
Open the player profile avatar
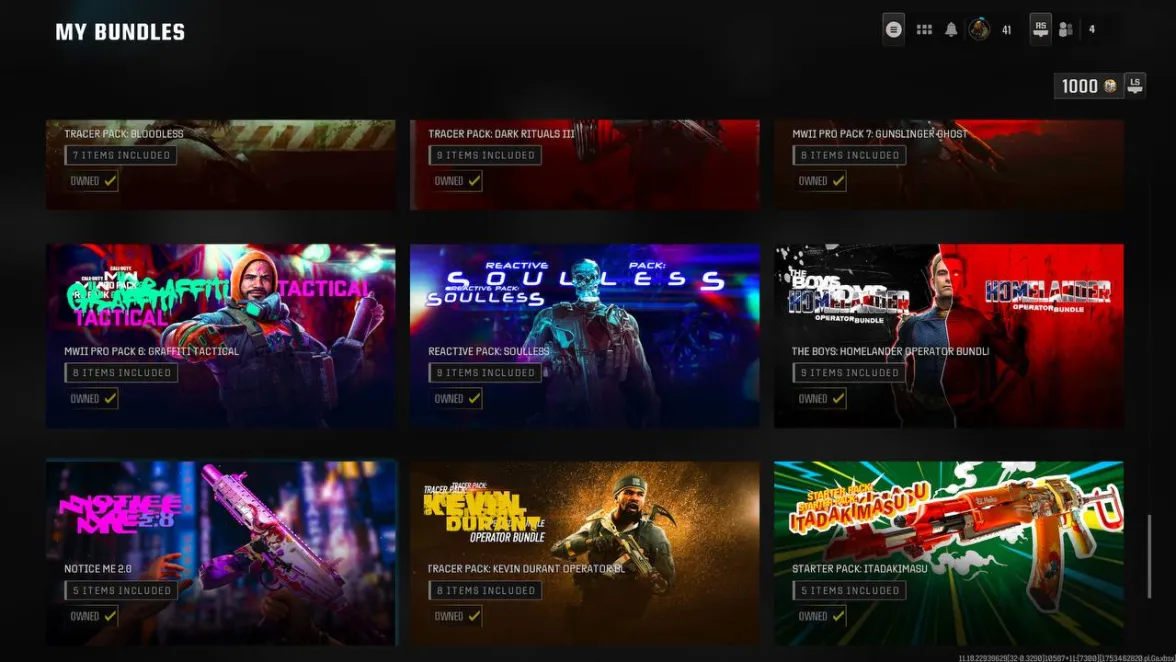980,29
